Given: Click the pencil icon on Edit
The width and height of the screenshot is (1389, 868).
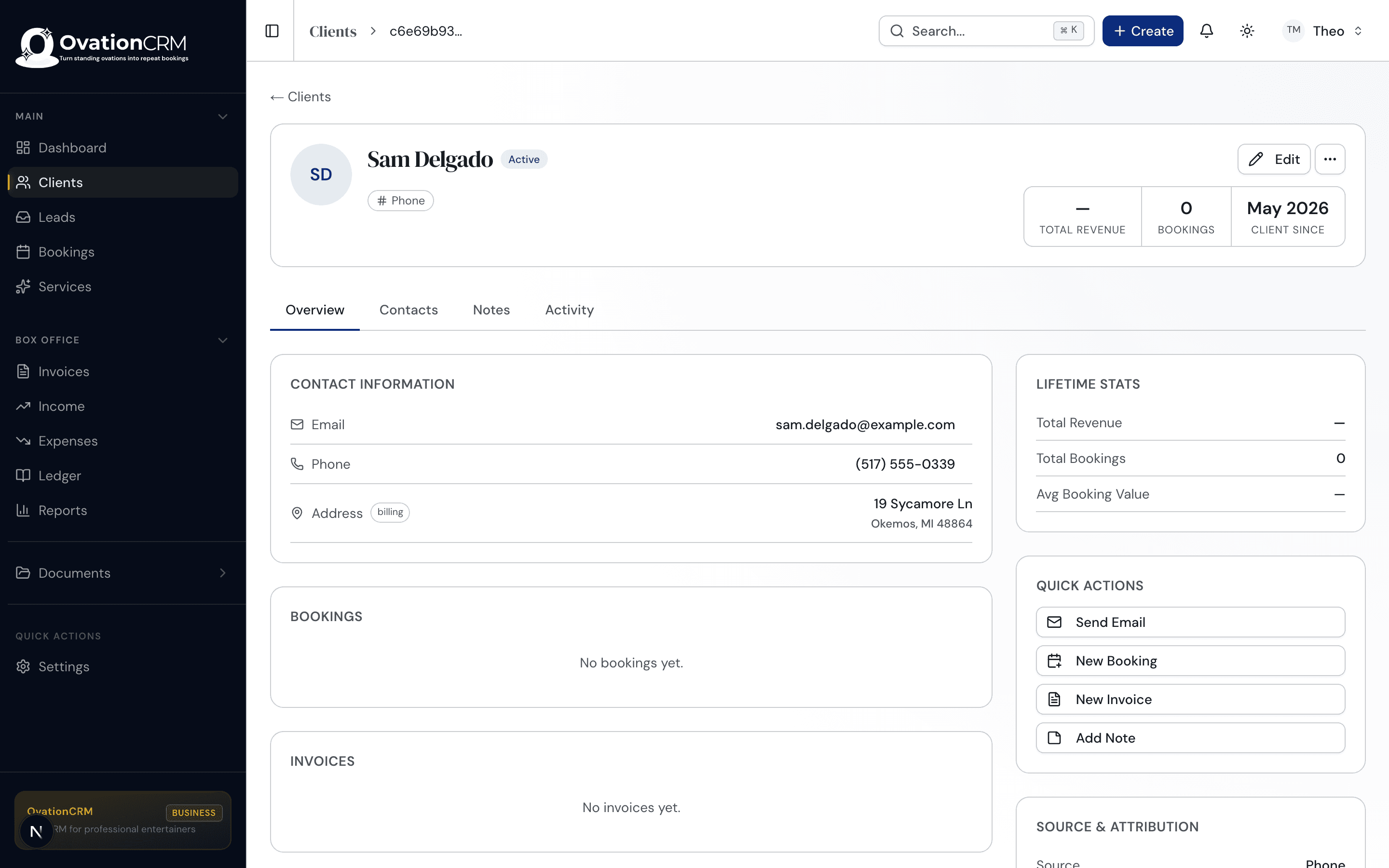Looking at the screenshot, I should (x=1256, y=159).
